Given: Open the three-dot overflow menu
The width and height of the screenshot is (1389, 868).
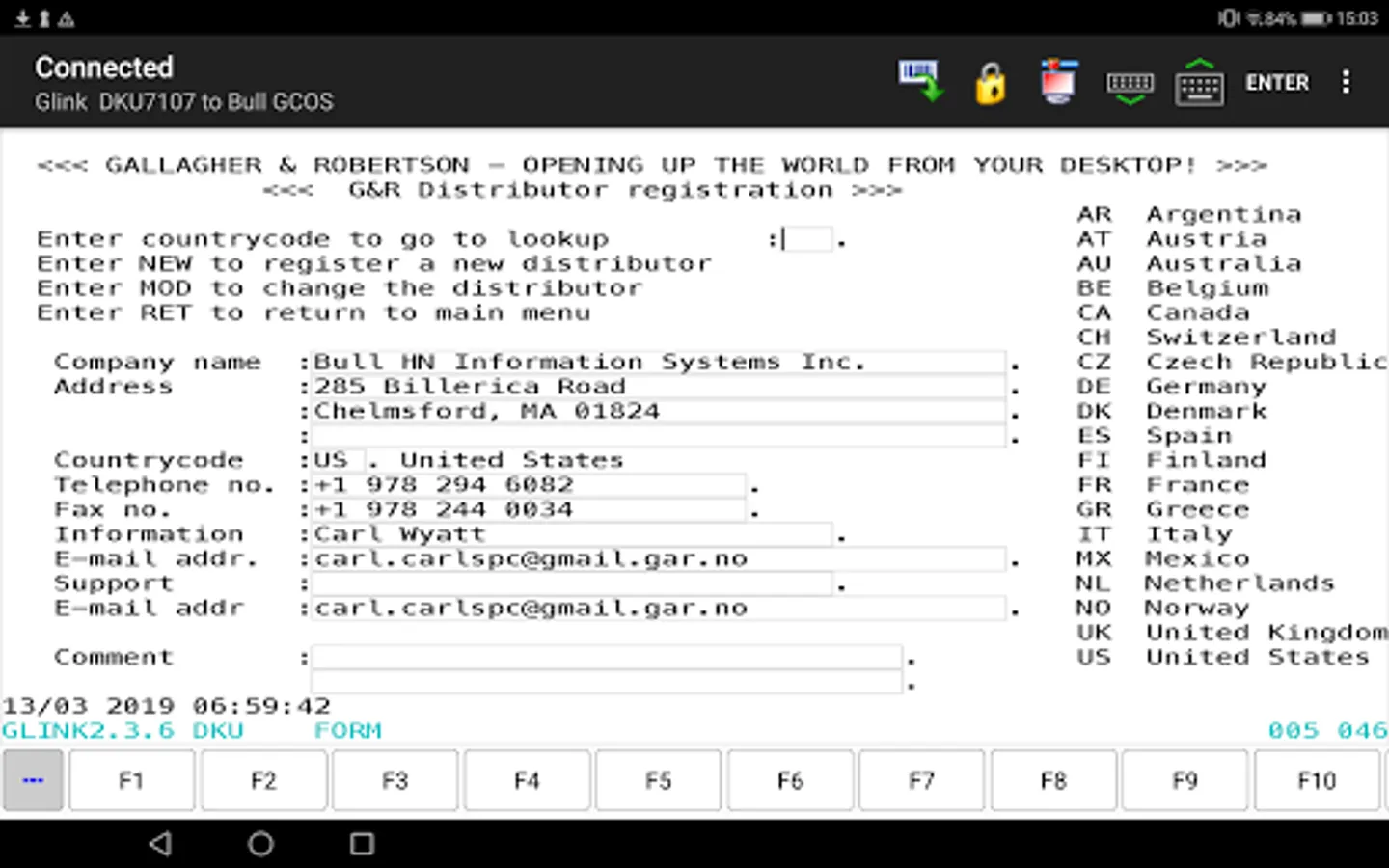Looking at the screenshot, I should click(x=1346, y=82).
